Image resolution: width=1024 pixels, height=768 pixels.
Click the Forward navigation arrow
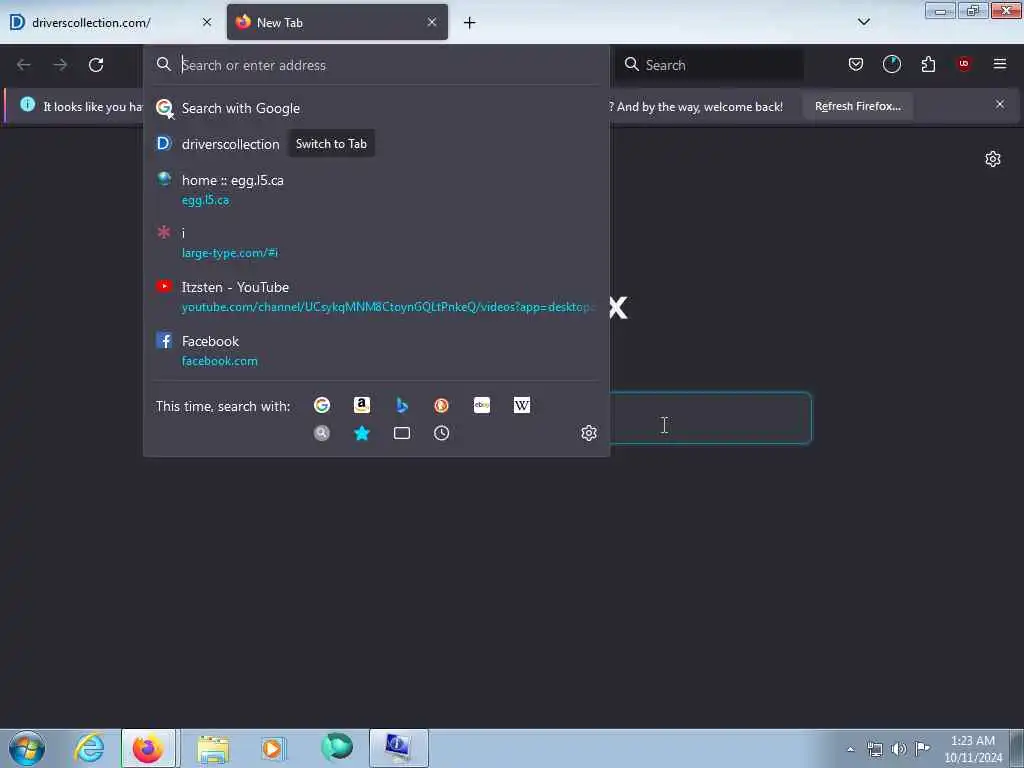coord(60,65)
